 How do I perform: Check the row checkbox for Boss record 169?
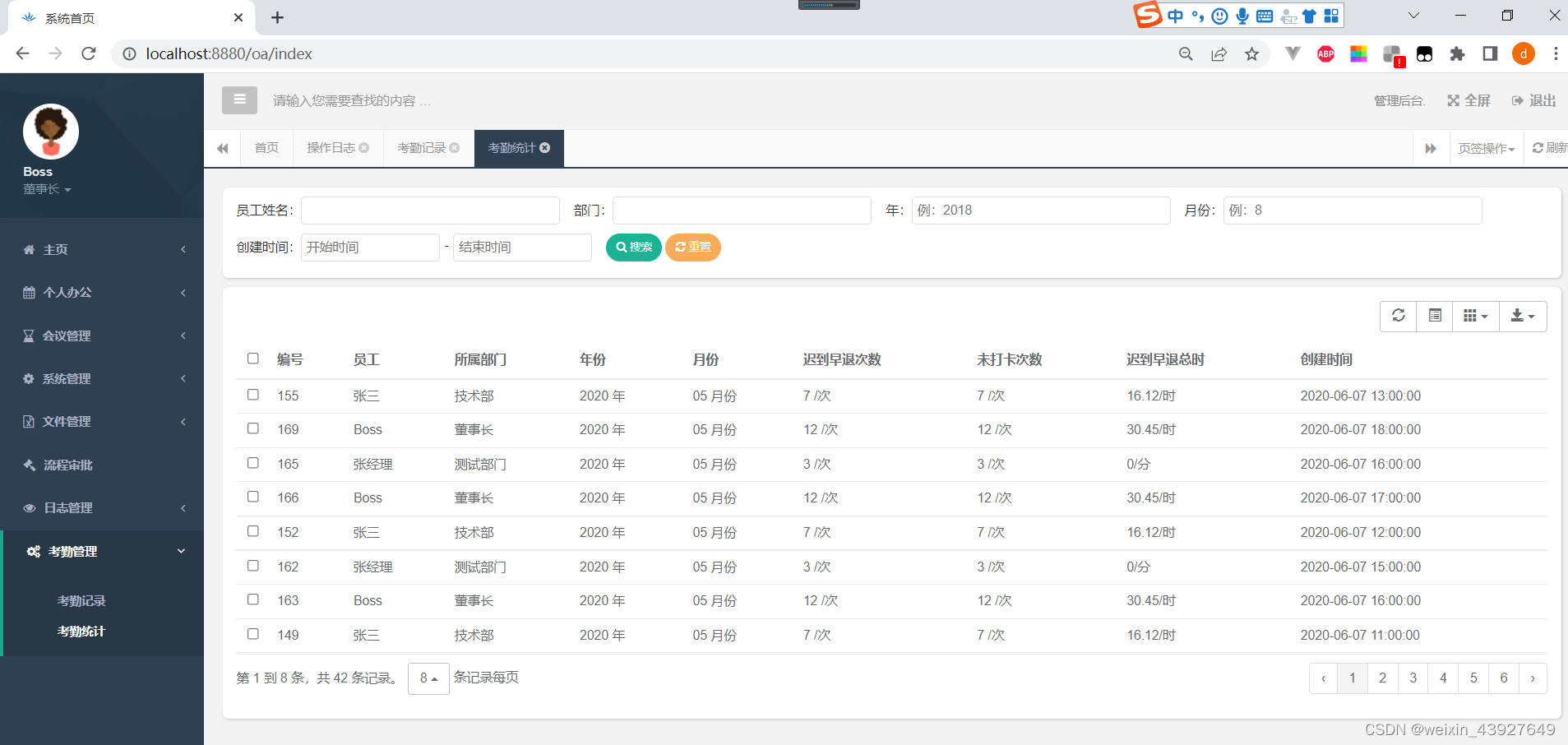tap(252, 428)
